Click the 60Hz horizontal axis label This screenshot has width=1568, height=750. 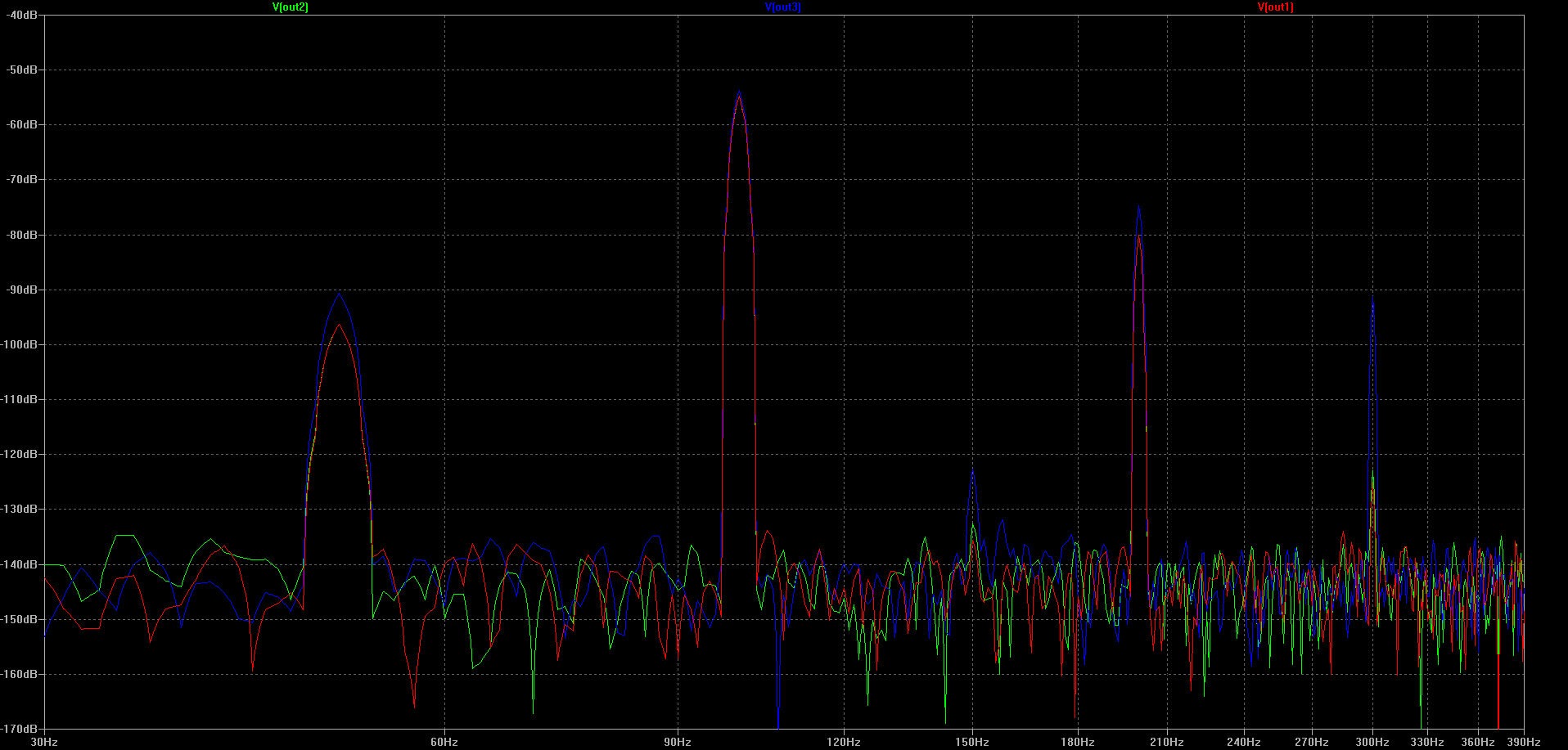[444, 742]
